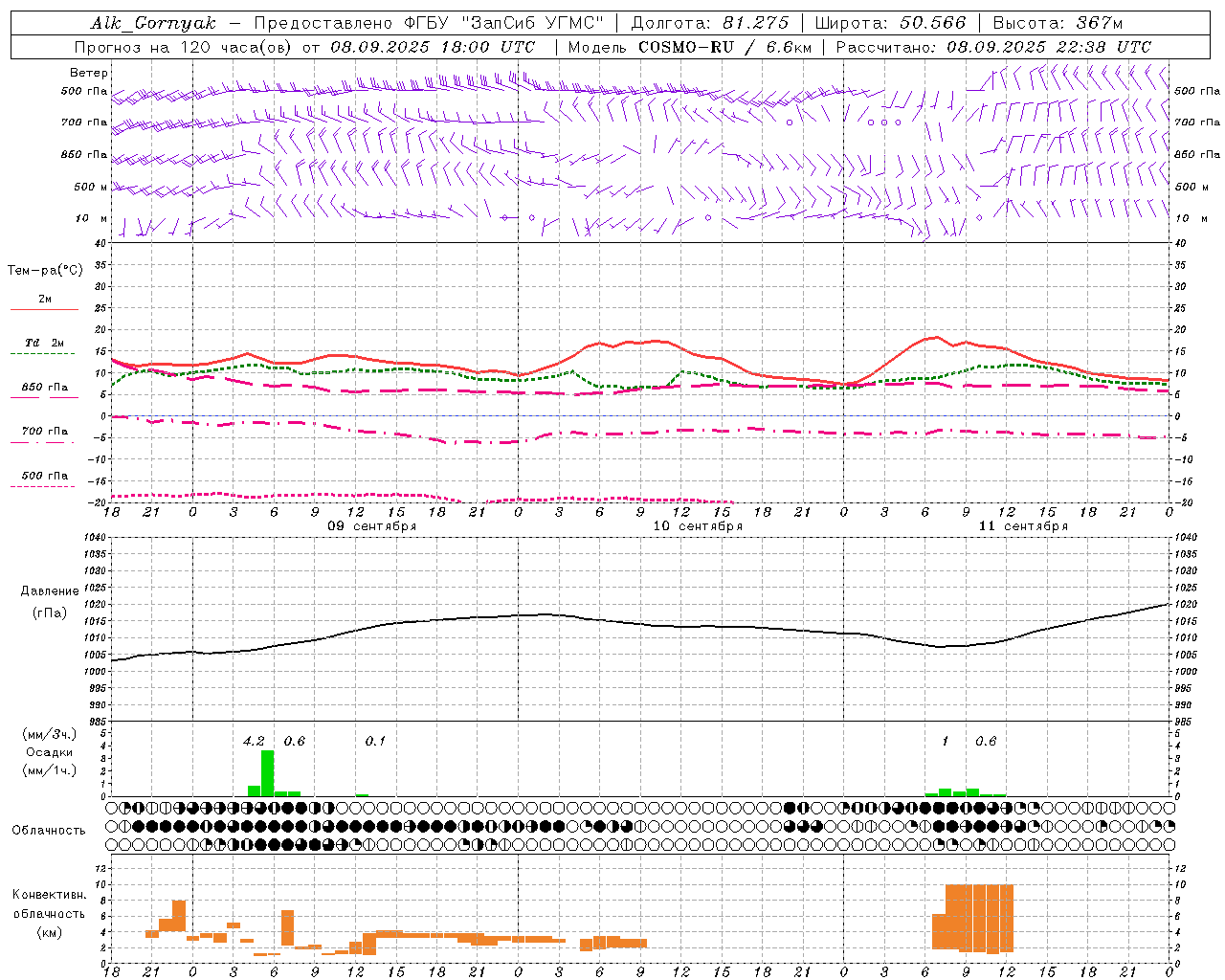Click the Высота: 367м value

[x=1058, y=23]
